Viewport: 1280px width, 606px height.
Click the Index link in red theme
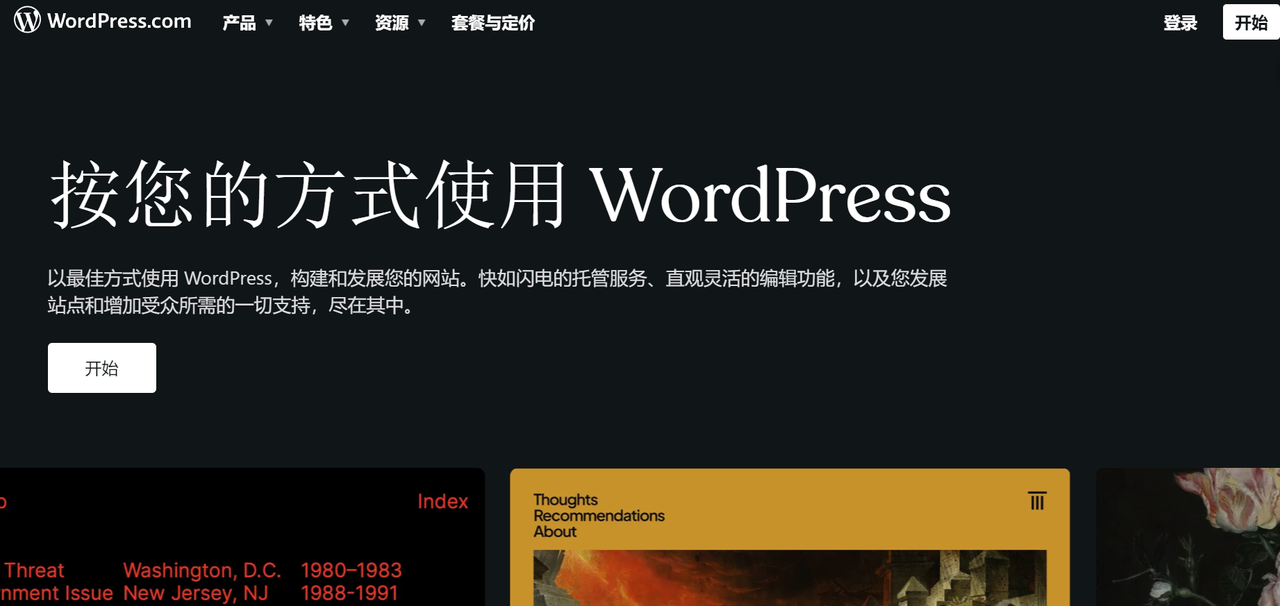pos(443,502)
